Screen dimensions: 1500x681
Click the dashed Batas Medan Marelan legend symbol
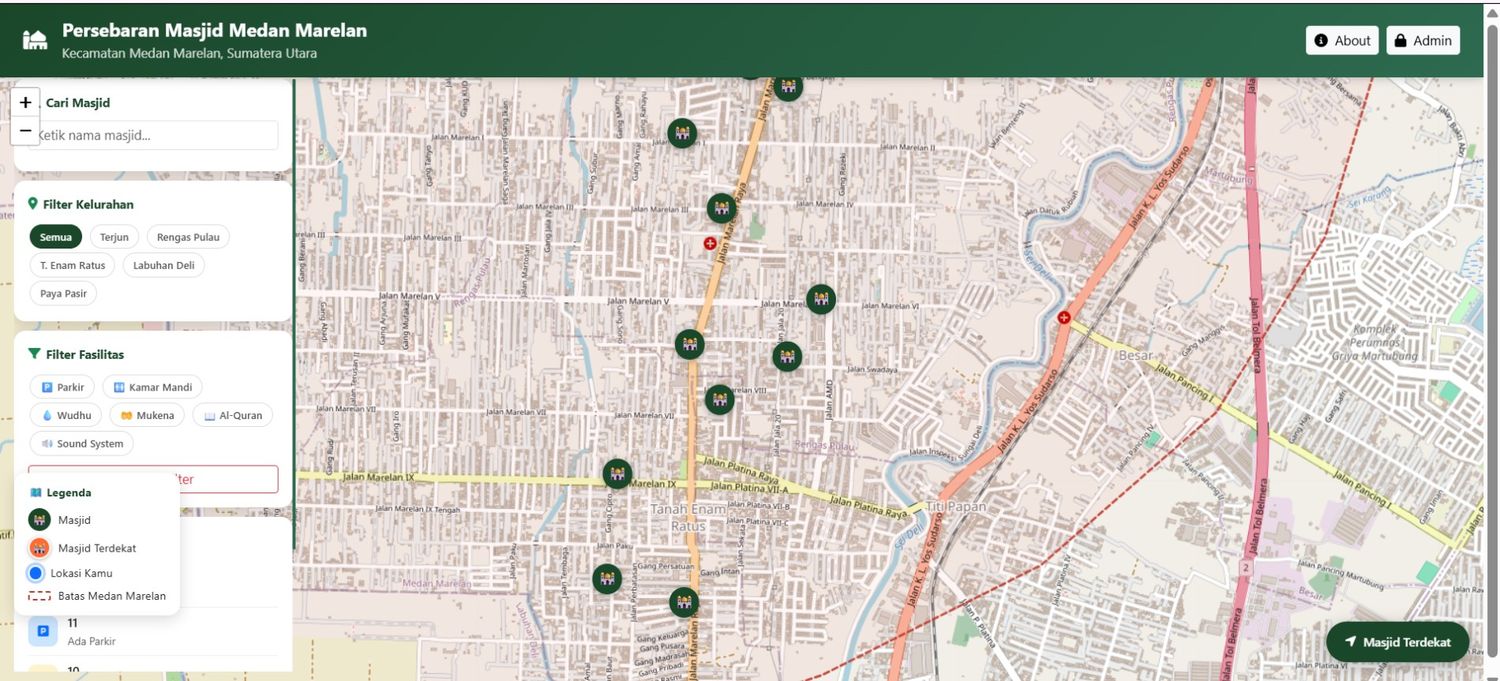(x=40, y=596)
